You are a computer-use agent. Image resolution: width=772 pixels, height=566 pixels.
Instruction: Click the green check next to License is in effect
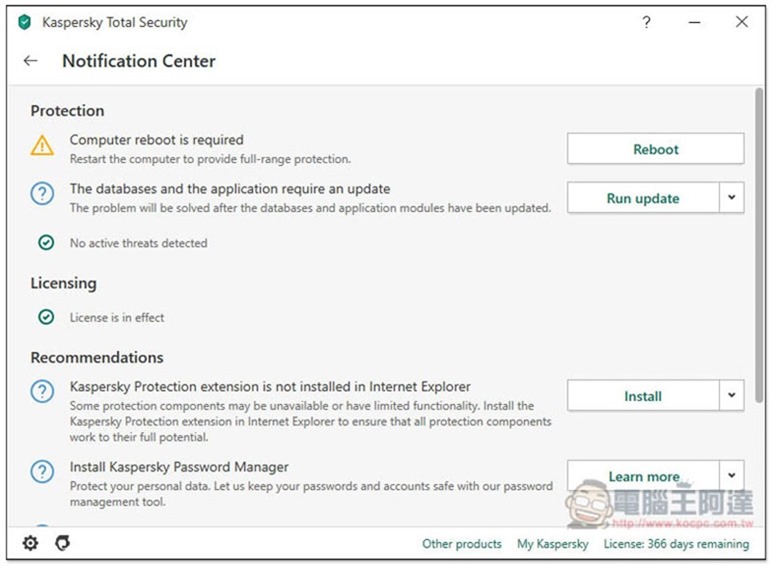(x=46, y=317)
